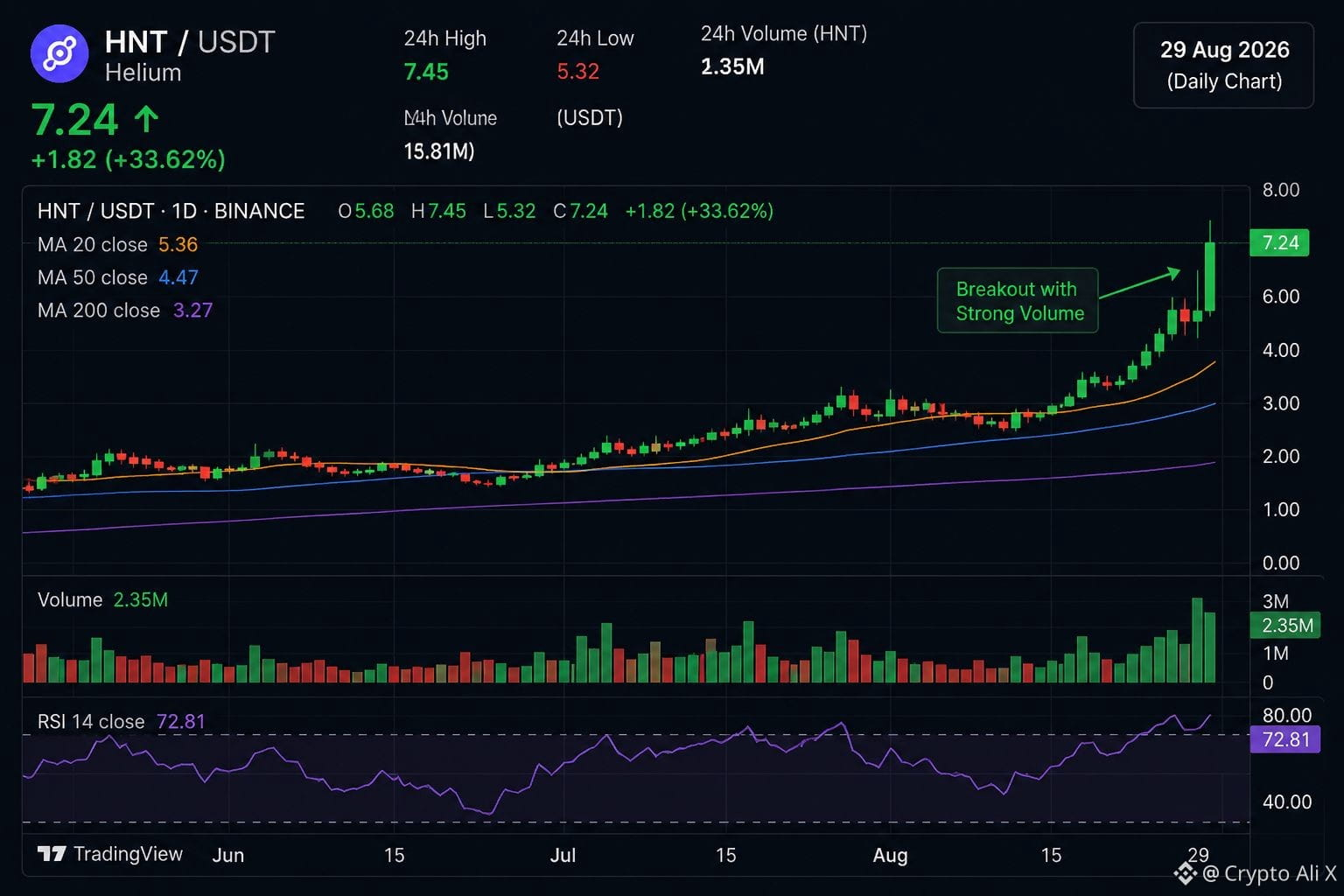Click the Helium name label
1344x896 pixels.
143,73
